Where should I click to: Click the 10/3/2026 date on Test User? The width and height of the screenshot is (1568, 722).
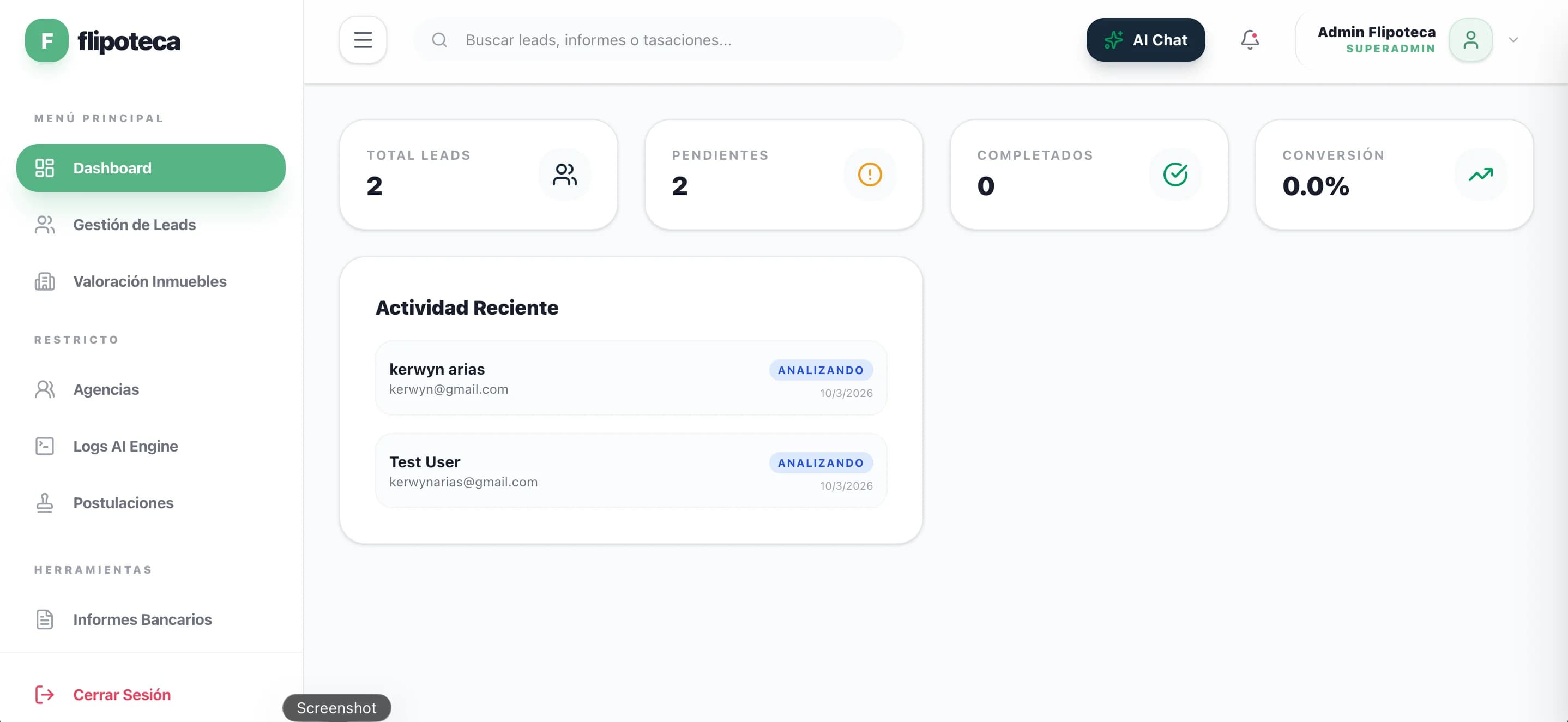click(x=846, y=486)
